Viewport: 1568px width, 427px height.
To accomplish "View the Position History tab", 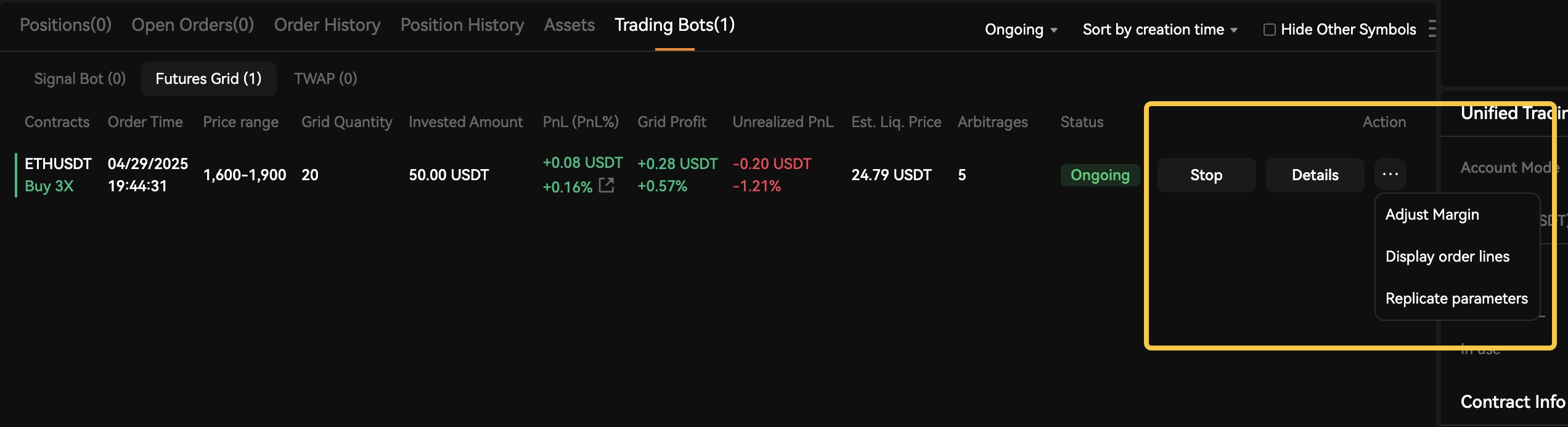I will pos(462,25).
